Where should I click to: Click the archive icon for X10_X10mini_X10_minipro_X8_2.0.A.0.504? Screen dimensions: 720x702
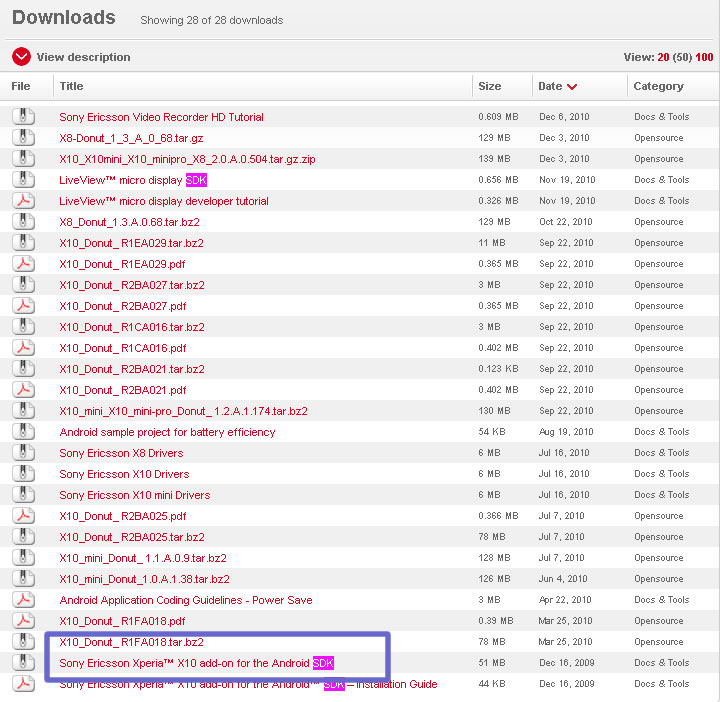pyautogui.click(x=23, y=159)
